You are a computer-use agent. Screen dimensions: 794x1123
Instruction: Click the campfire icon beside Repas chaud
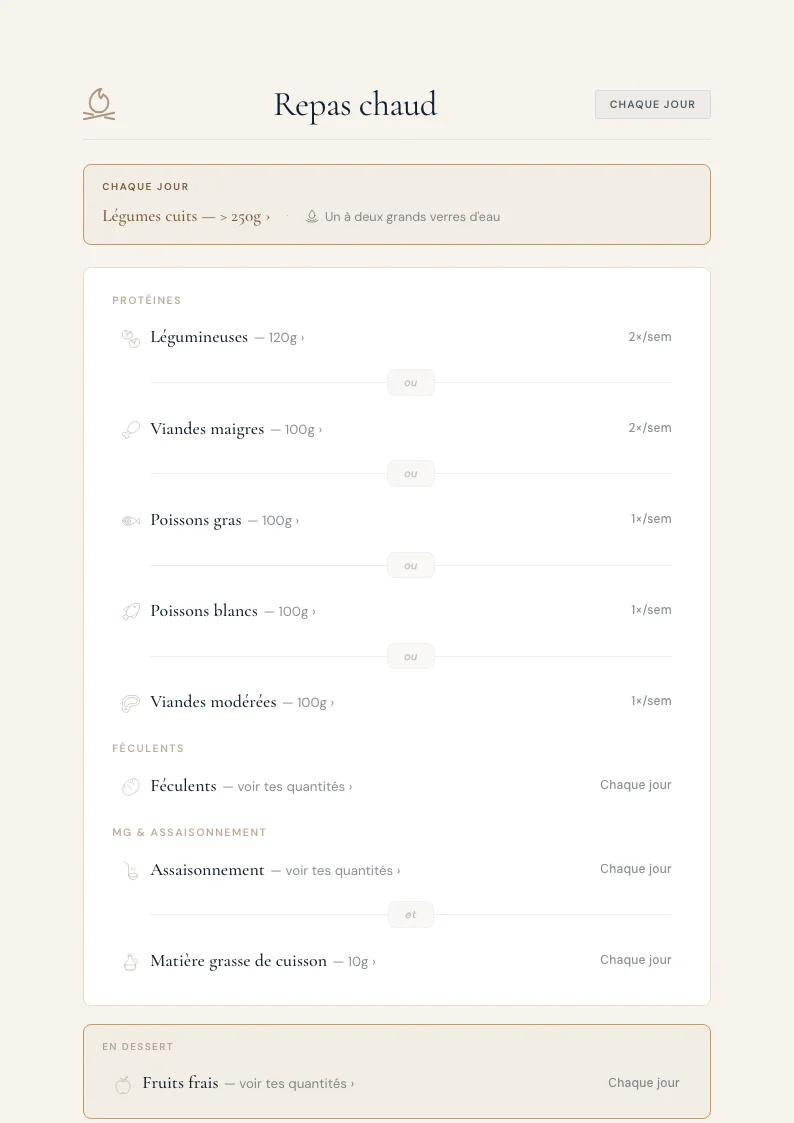point(98,104)
